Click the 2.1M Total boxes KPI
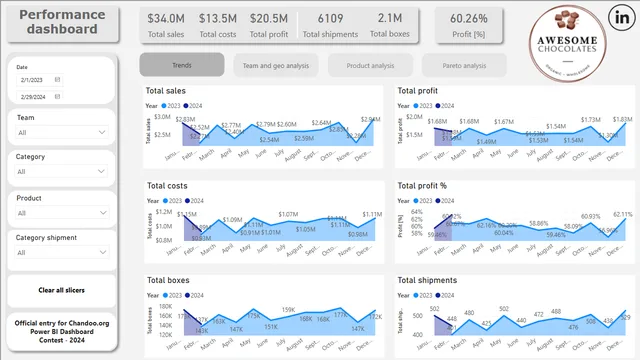 [389, 25]
